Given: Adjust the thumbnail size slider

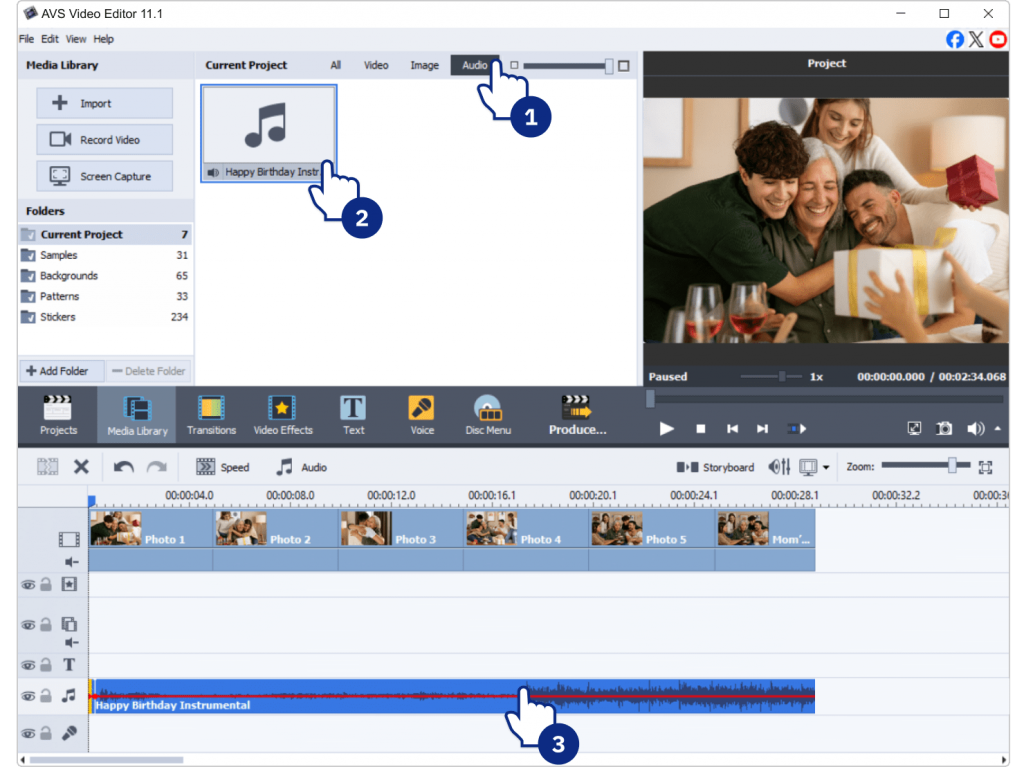Looking at the screenshot, I should pyautogui.click(x=609, y=65).
